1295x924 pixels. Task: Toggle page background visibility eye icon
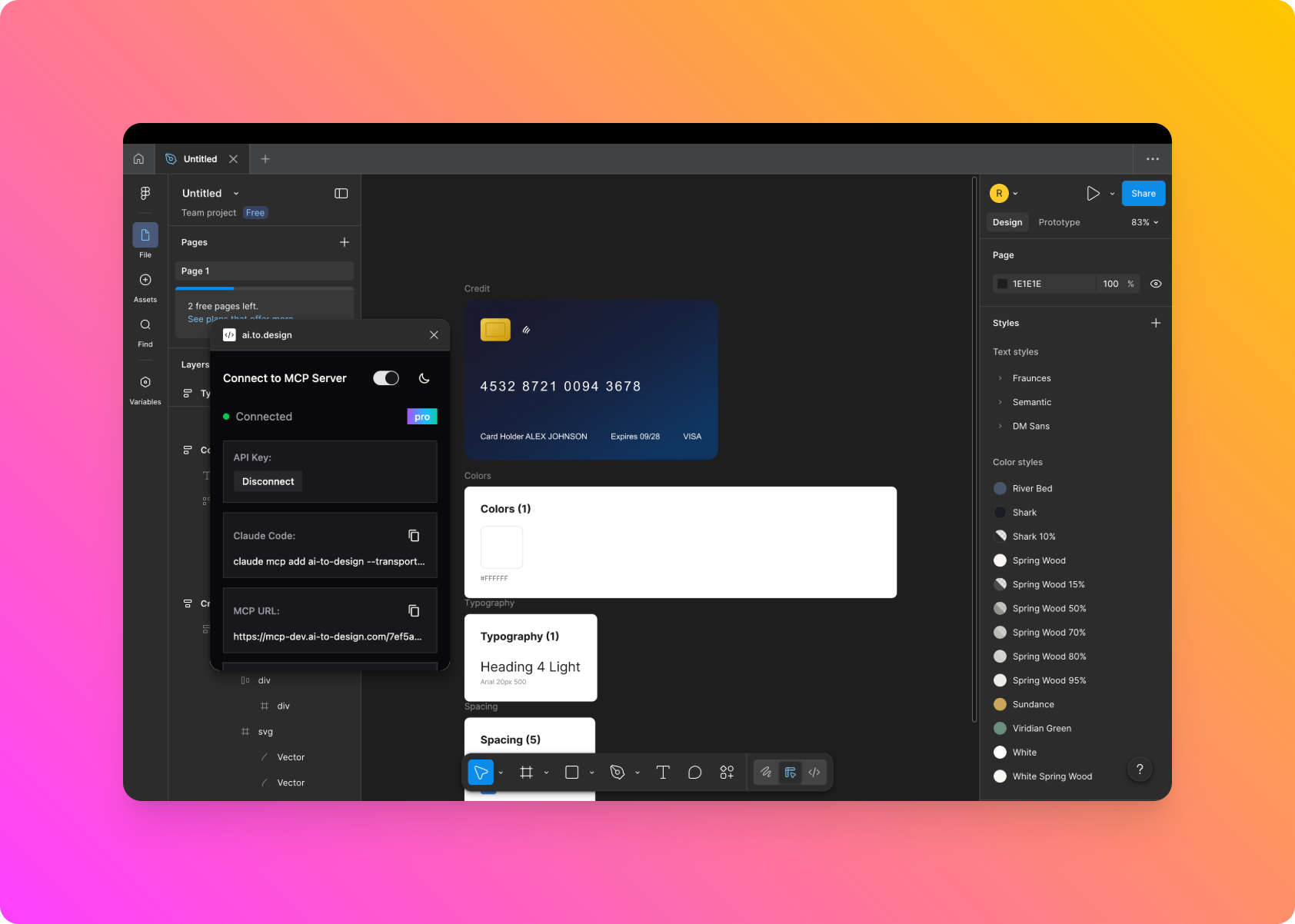(1156, 284)
